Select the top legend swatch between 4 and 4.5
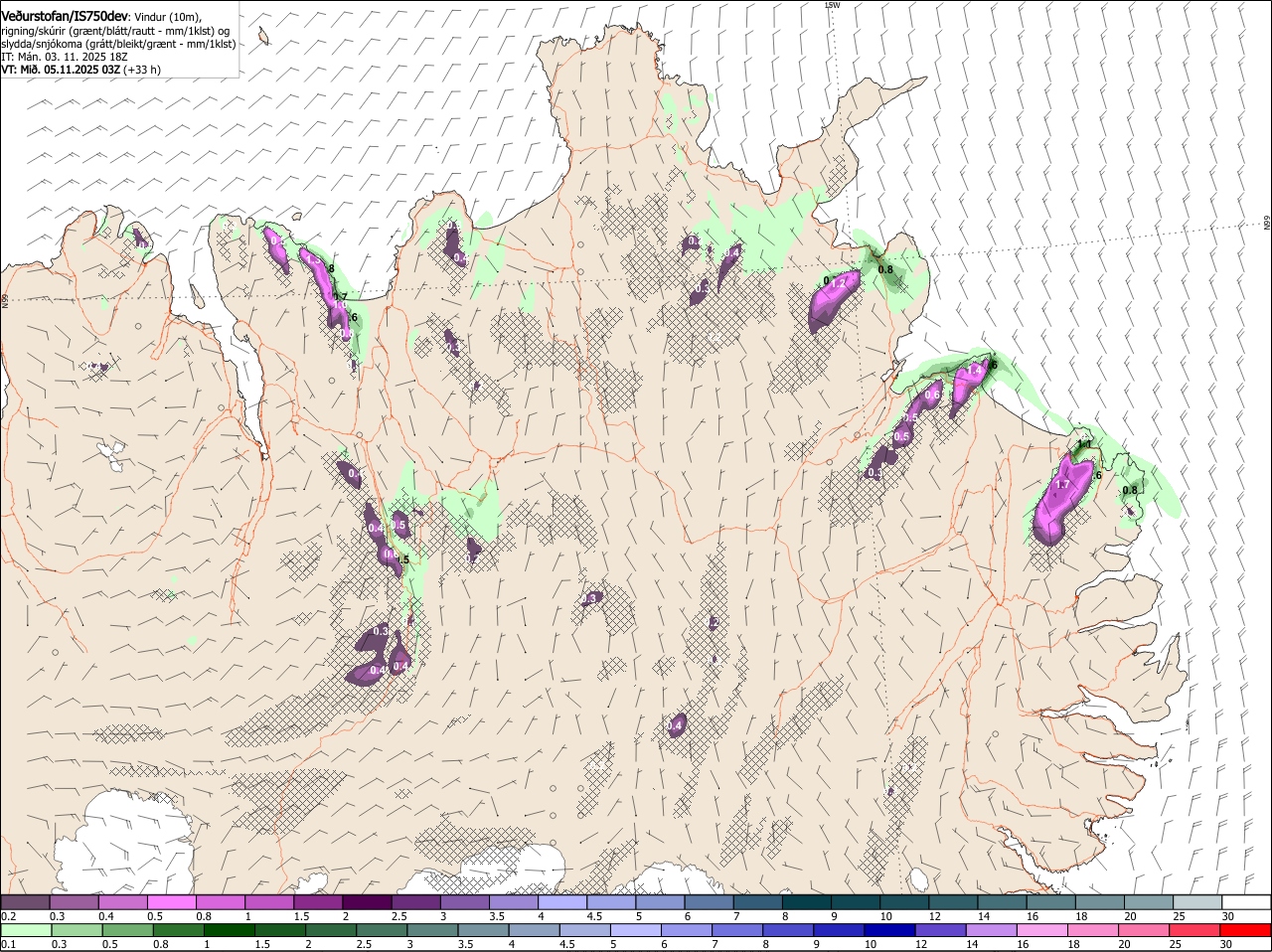Screen dimensions: 1272x952 [x=562, y=902]
